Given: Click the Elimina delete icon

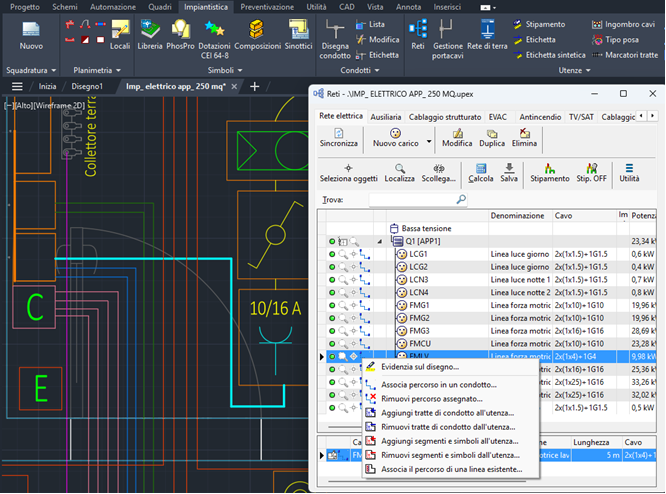Looking at the screenshot, I should point(524,134).
